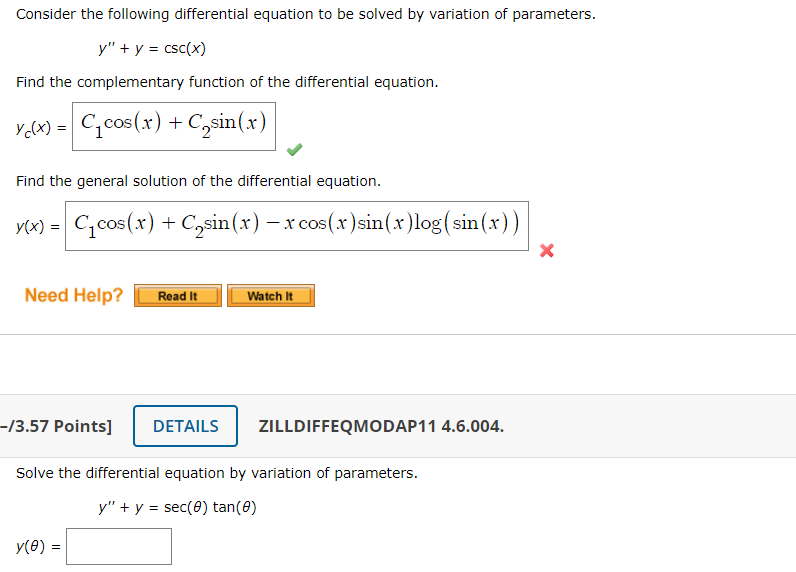
Task: Click the DETAILS button for question 4.6.004
Action: 185,426
